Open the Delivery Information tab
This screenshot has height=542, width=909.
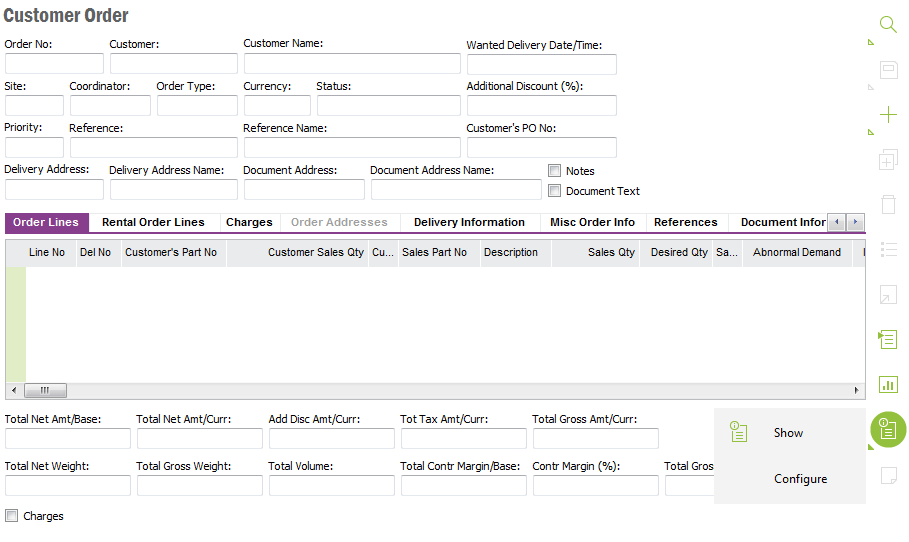point(469,223)
